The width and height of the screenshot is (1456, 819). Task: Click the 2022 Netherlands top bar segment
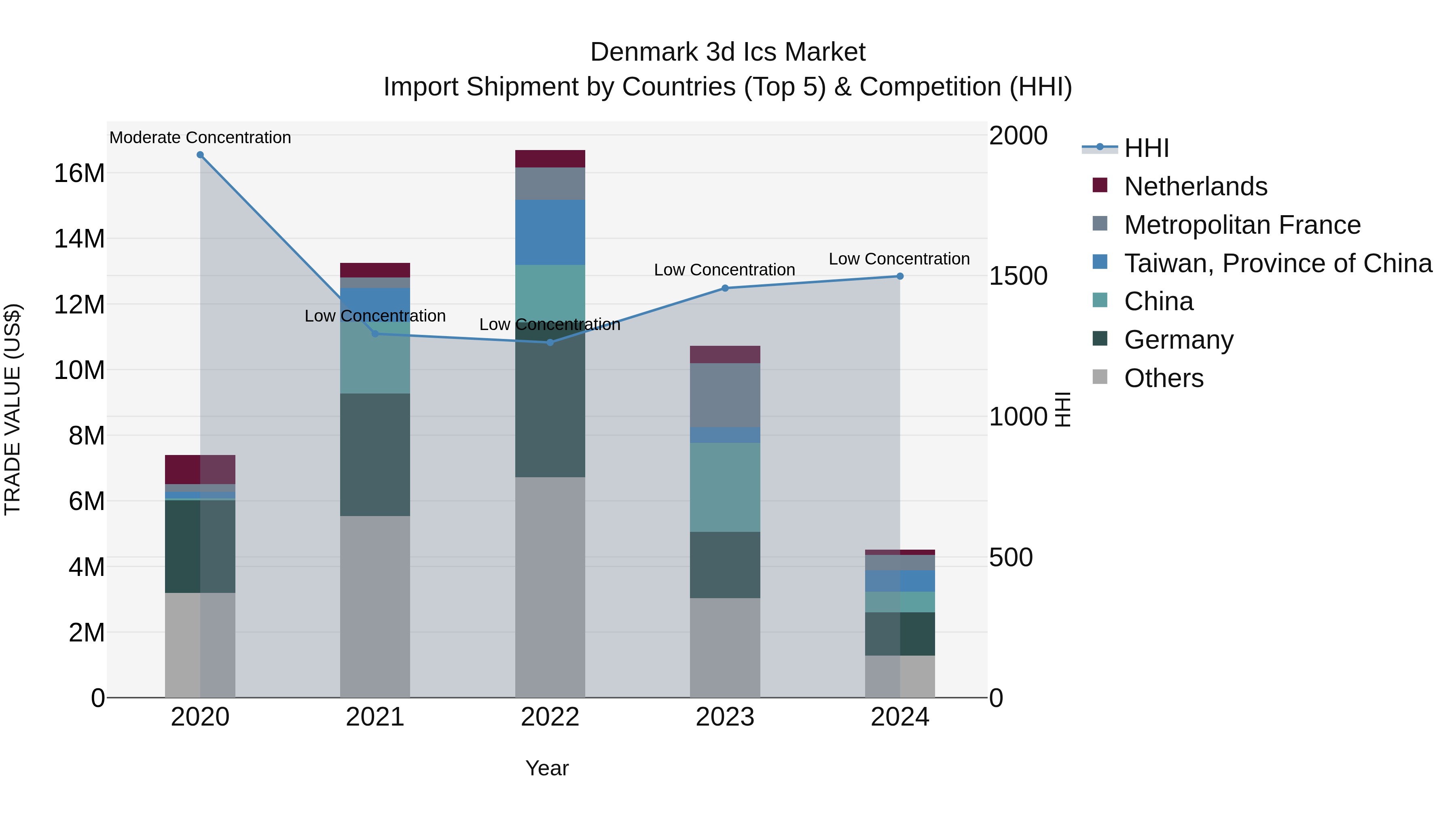coord(550,159)
